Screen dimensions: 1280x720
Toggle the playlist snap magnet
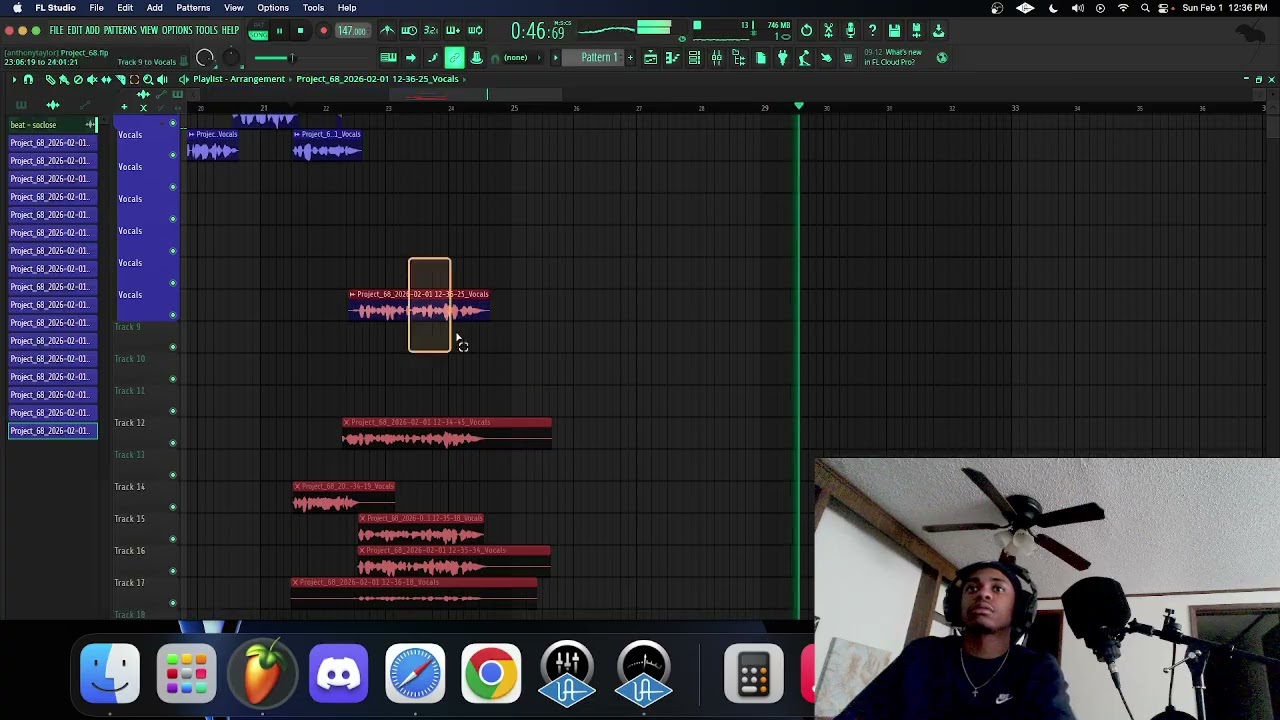28,79
